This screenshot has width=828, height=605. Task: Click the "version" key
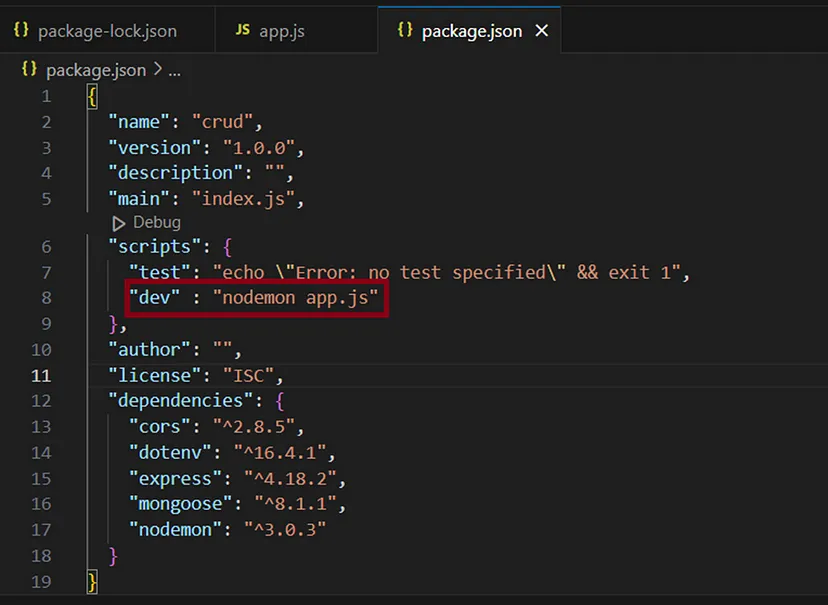tap(154, 148)
